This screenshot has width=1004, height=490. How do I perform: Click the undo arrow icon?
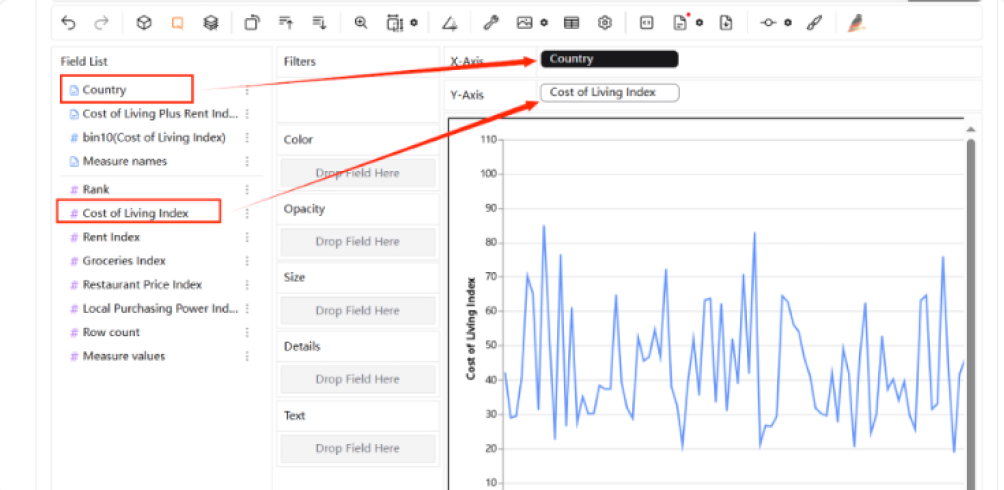coord(68,23)
